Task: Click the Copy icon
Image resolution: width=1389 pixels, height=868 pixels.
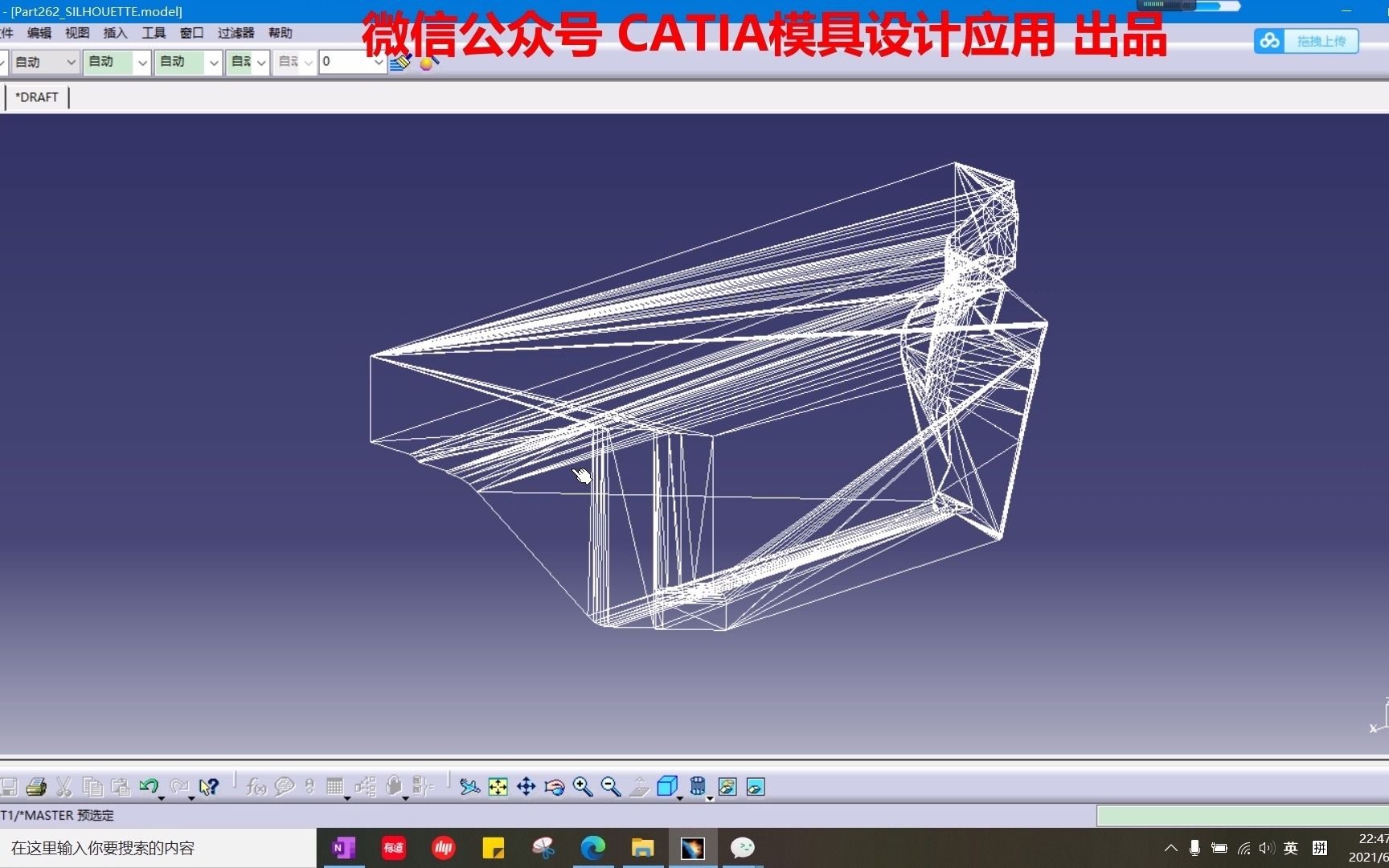Action: (92, 787)
